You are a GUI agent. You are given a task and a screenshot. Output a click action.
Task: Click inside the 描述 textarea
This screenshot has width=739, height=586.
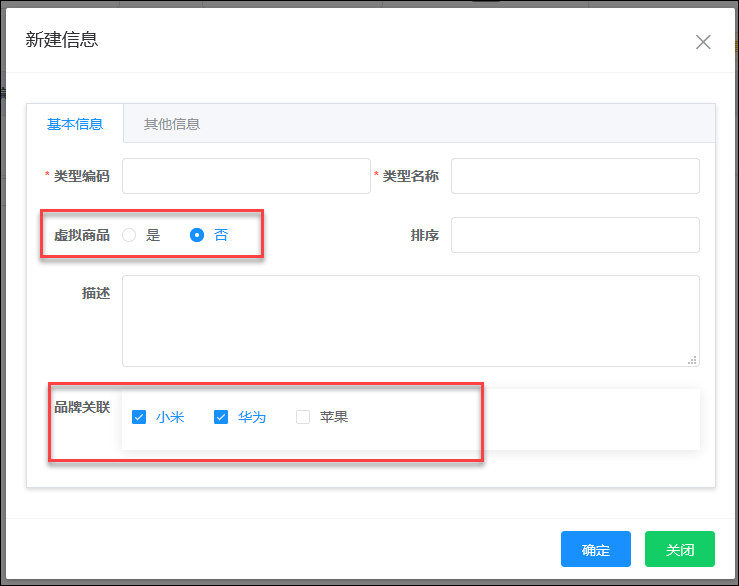pos(411,321)
